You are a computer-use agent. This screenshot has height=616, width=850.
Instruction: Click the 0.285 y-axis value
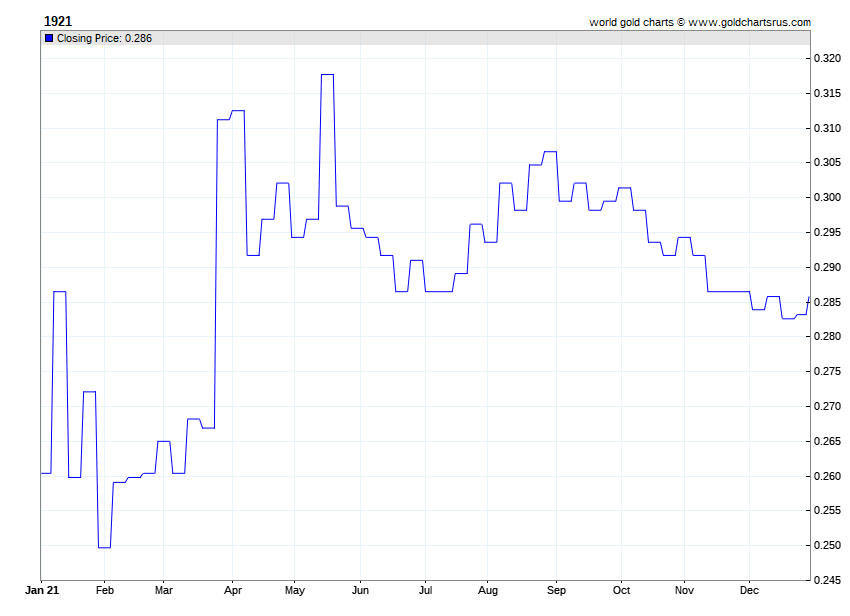coord(825,302)
